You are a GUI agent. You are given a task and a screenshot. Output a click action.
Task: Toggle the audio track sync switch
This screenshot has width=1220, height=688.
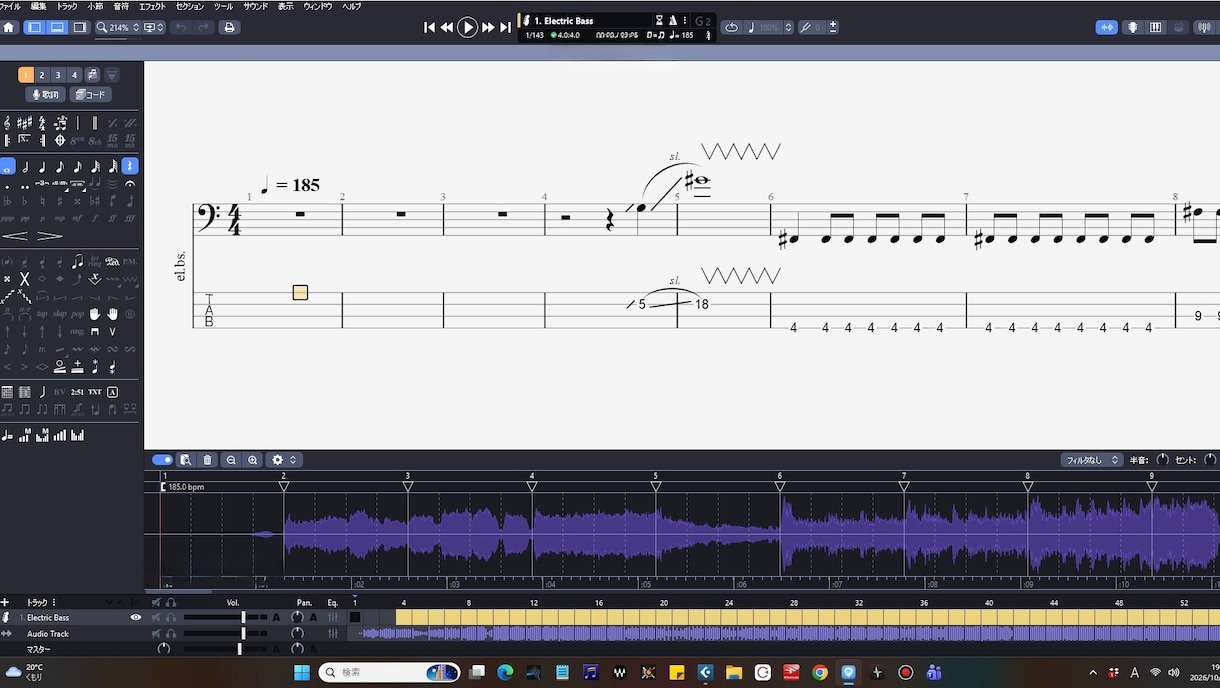tap(162, 460)
